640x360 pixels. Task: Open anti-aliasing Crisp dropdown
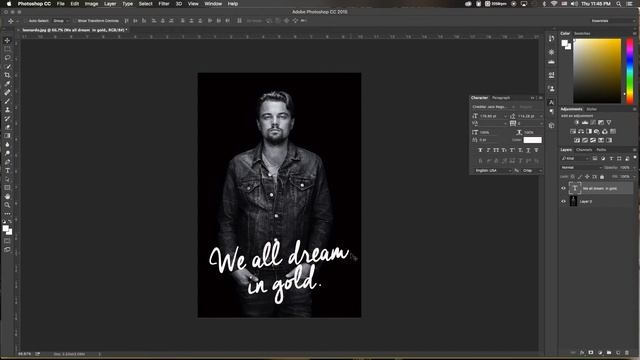pyautogui.click(x=532, y=171)
